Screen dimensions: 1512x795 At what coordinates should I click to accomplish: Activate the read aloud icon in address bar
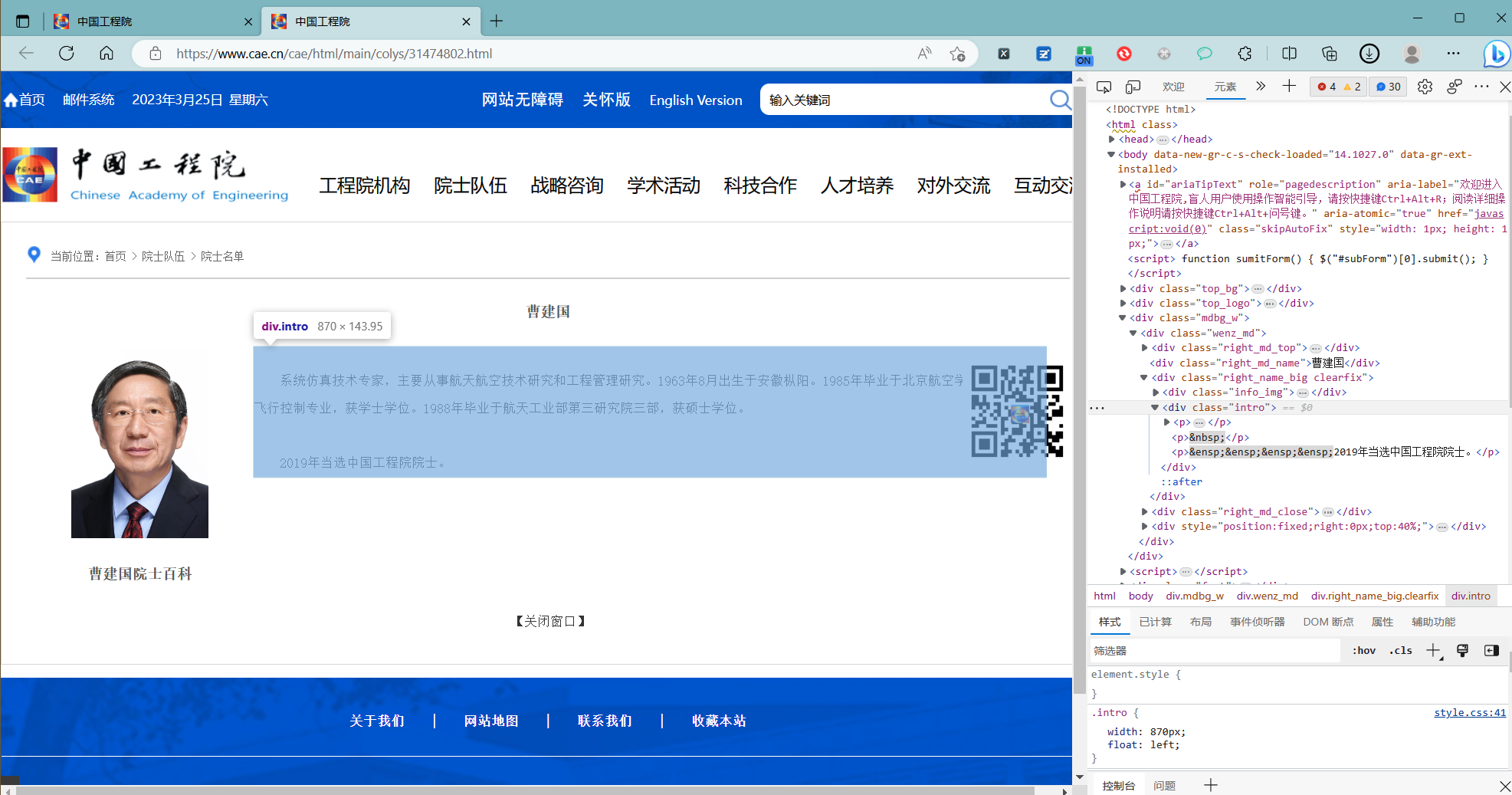(925, 54)
